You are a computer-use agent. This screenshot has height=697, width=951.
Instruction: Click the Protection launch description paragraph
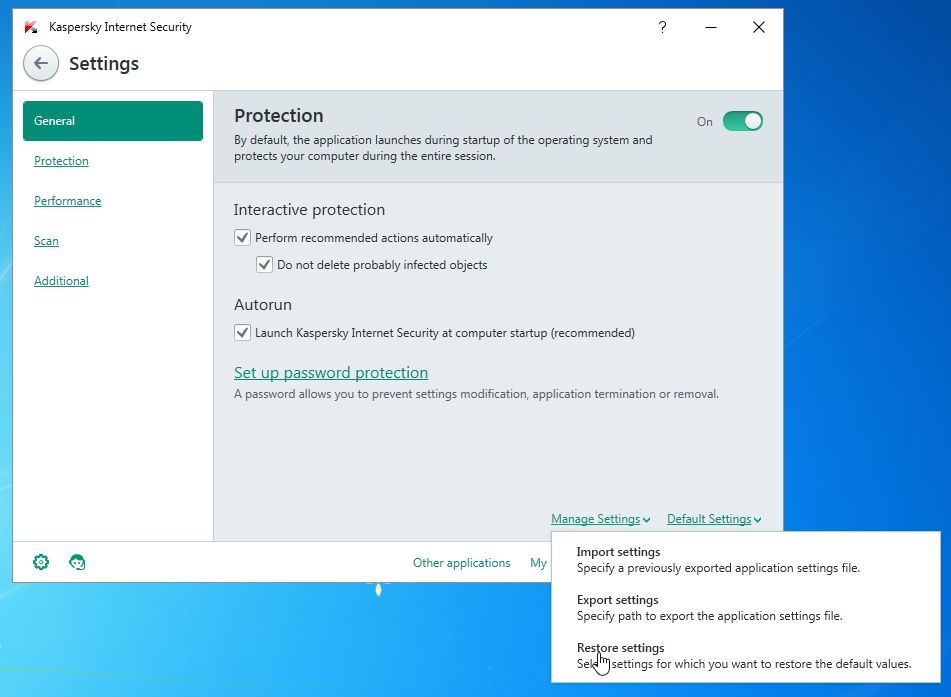443,148
